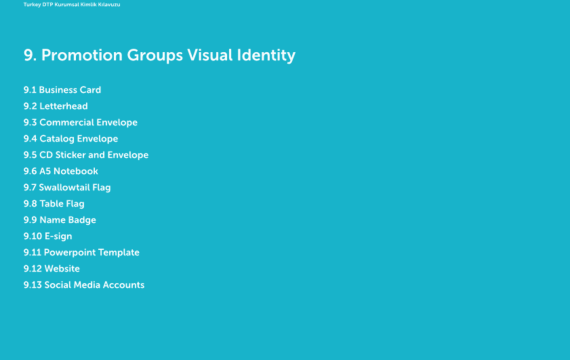Click the word Template in item 9.11

[x=119, y=253]
